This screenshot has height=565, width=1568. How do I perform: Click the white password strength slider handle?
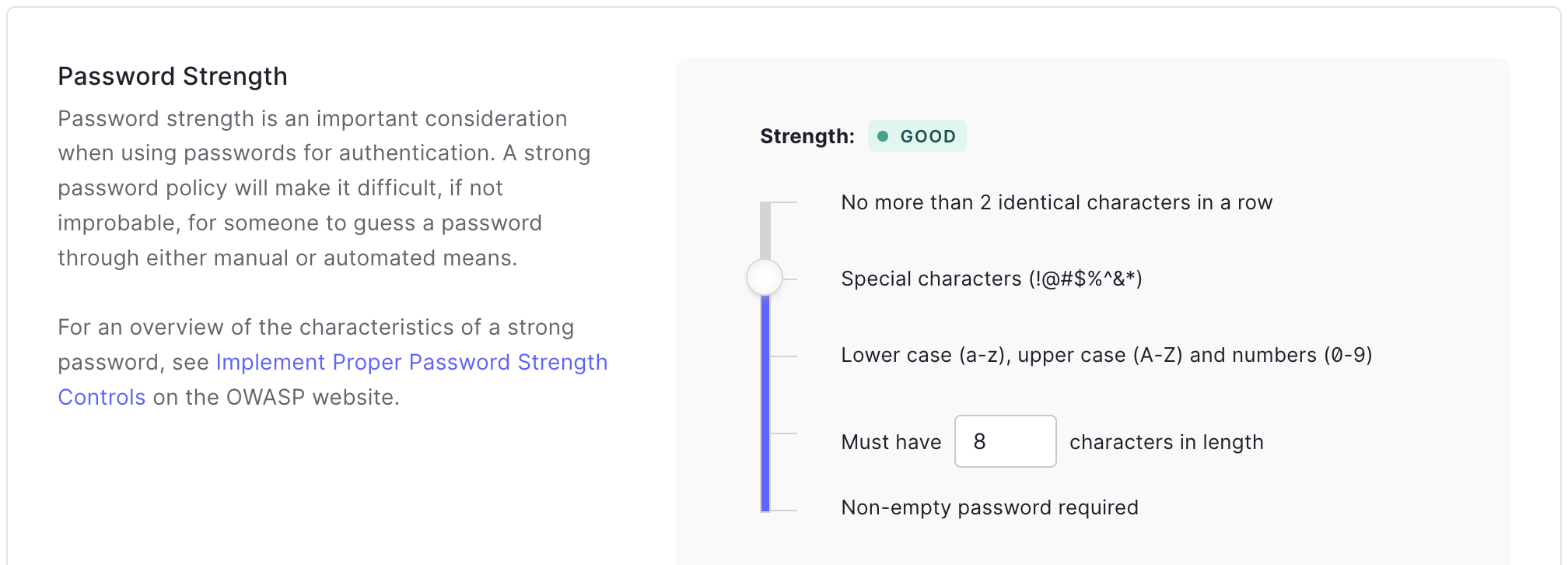click(x=765, y=278)
